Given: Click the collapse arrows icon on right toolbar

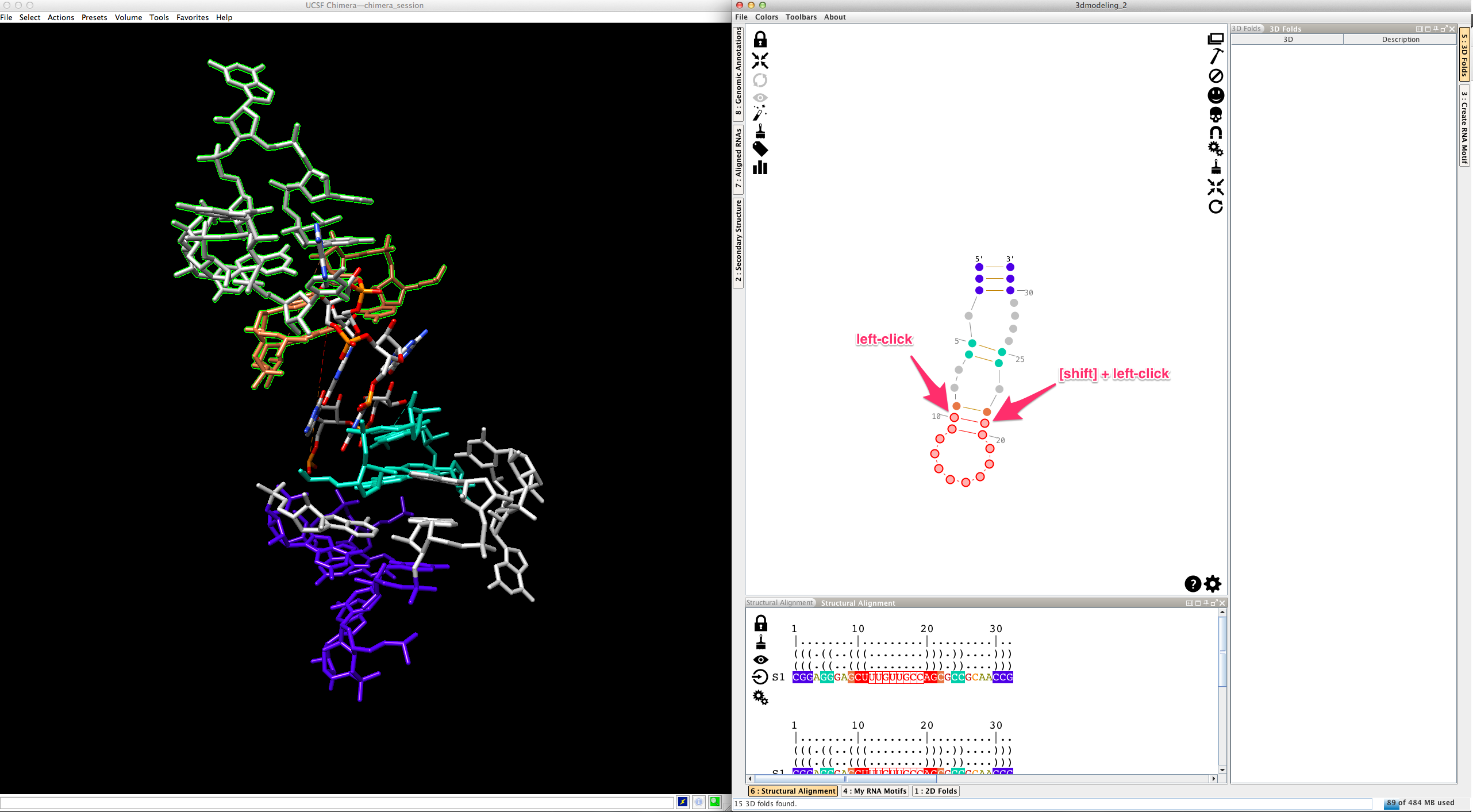Looking at the screenshot, I should [x=1216, y=187].
